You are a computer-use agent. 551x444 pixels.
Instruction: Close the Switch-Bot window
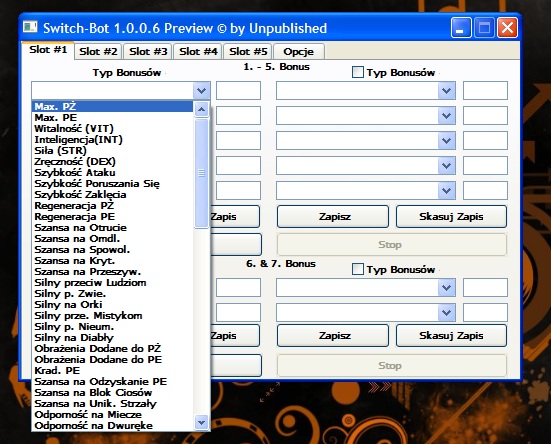[507, 28]
